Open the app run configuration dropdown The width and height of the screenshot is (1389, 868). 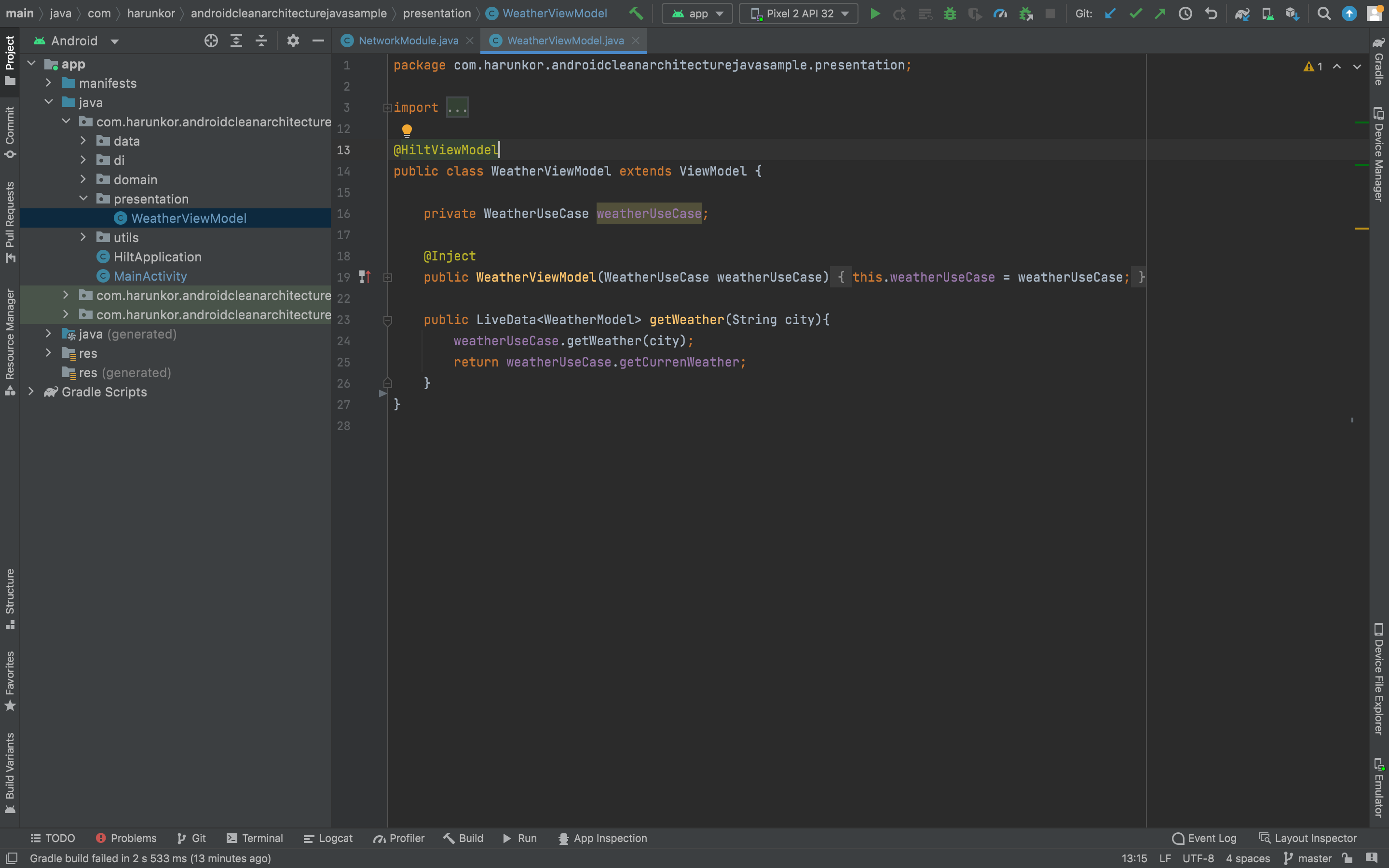(697, 14)
